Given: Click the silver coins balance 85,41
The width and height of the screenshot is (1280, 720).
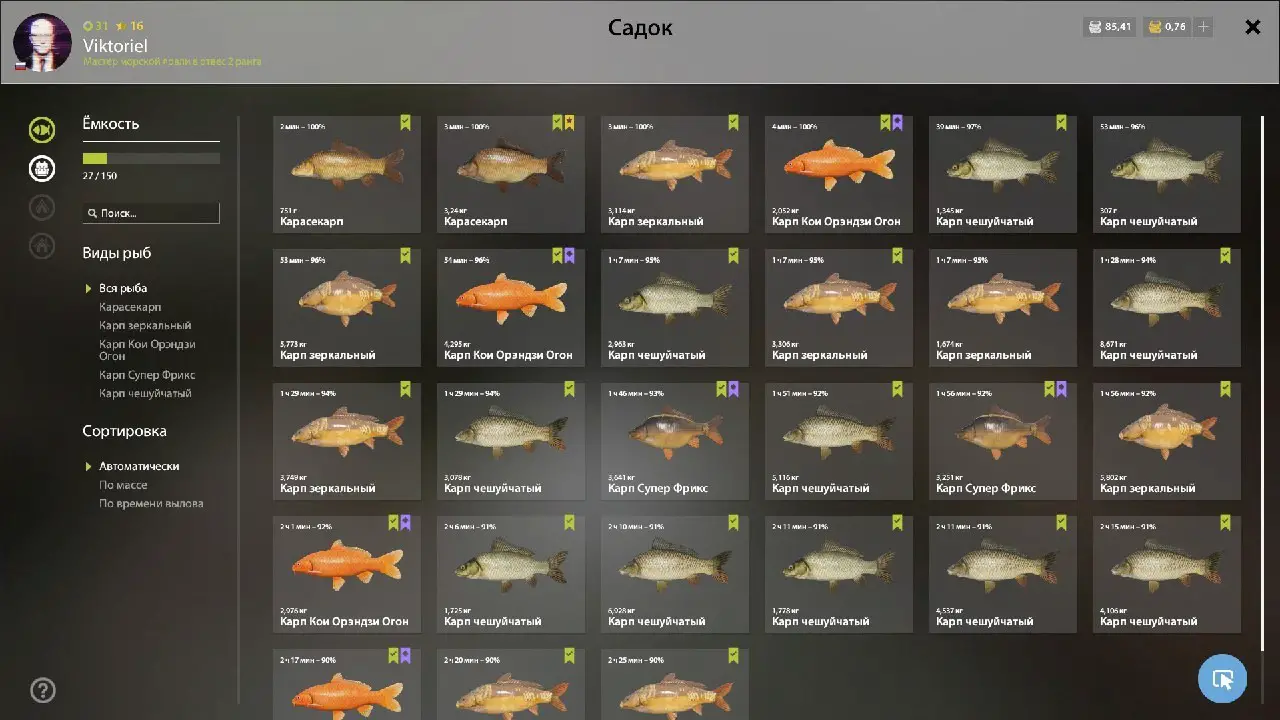Looking at the screenshot, I should (1109, 27).
